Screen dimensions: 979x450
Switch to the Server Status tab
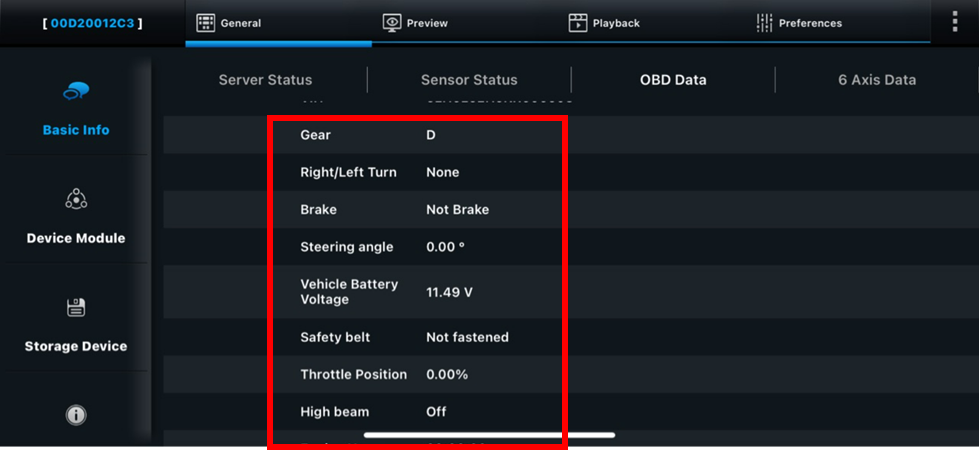click(x=265, y=80)
